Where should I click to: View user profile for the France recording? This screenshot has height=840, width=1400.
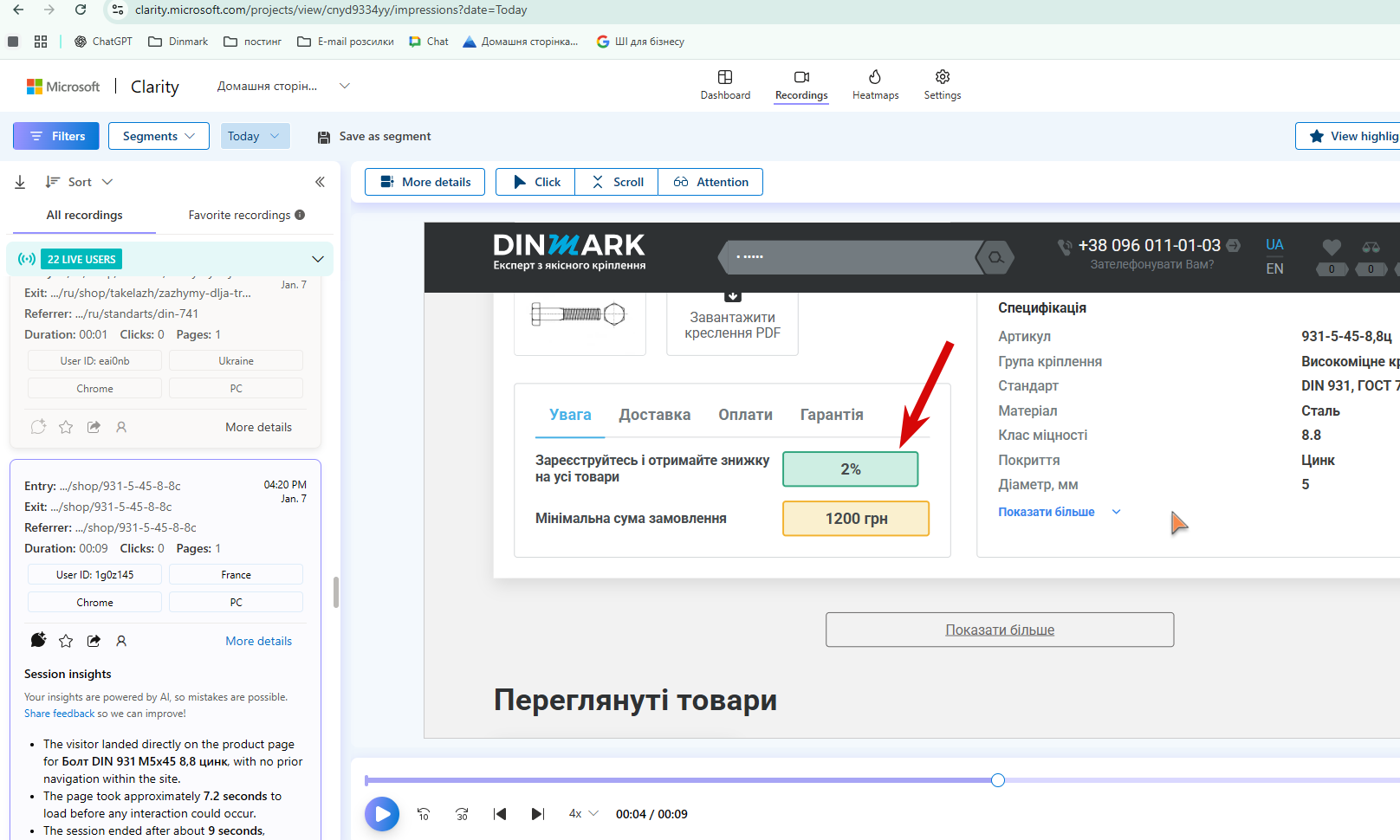pyautogui.click(x=121, y=641)
